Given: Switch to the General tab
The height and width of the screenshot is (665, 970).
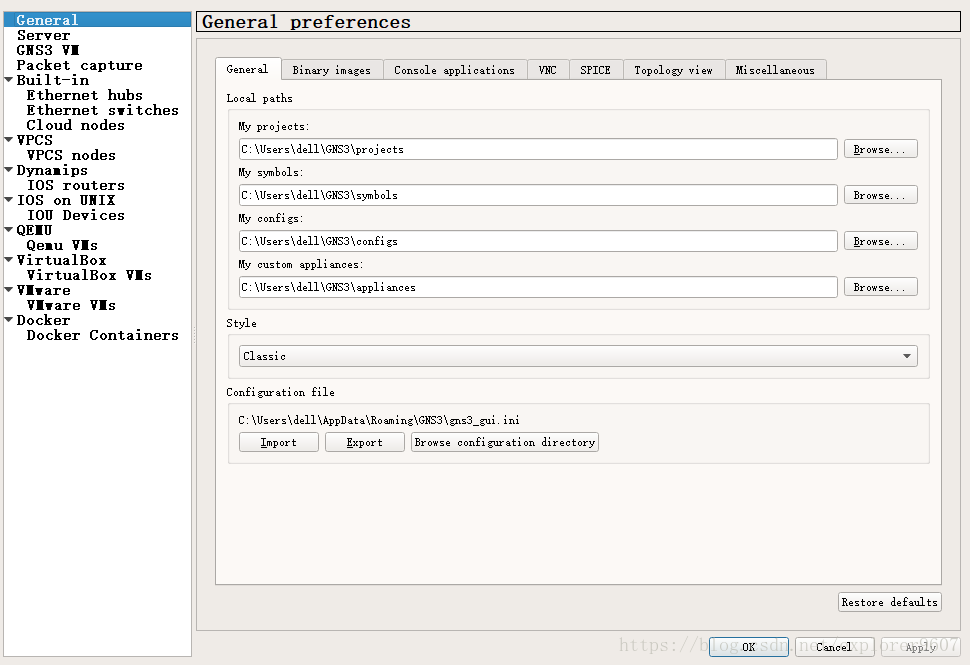Looking at the screenshot, I should (247, 69).
